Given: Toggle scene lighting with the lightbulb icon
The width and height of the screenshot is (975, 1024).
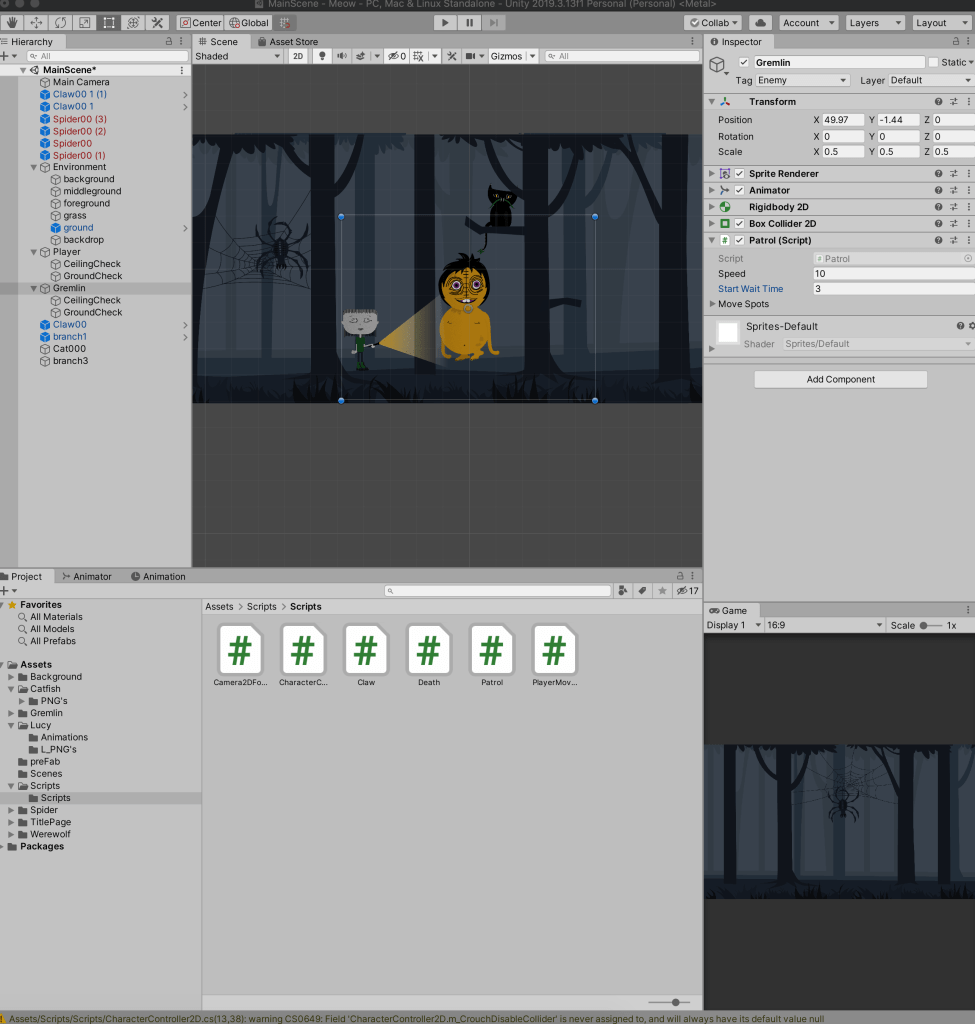Looking at the screenshot, I should [322, 56].
